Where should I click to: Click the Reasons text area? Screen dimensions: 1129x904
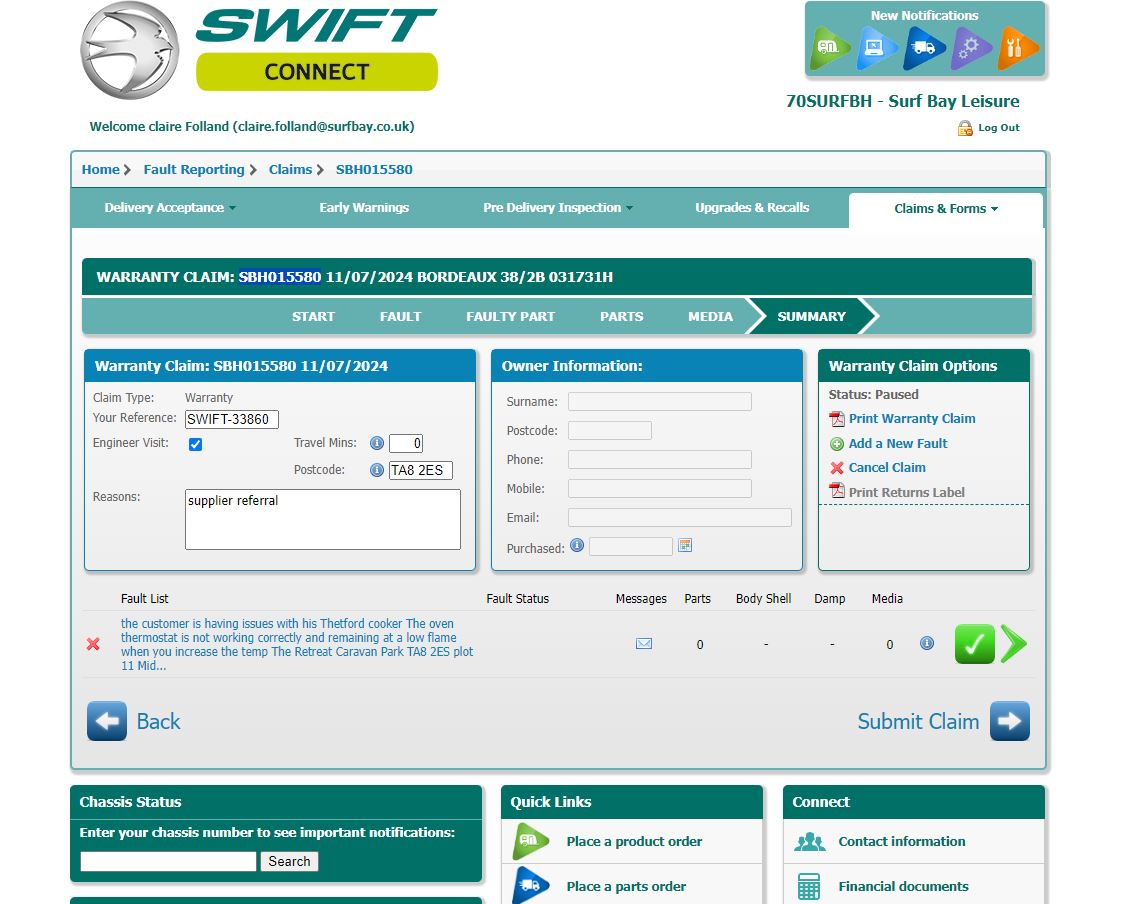point(323,520)
